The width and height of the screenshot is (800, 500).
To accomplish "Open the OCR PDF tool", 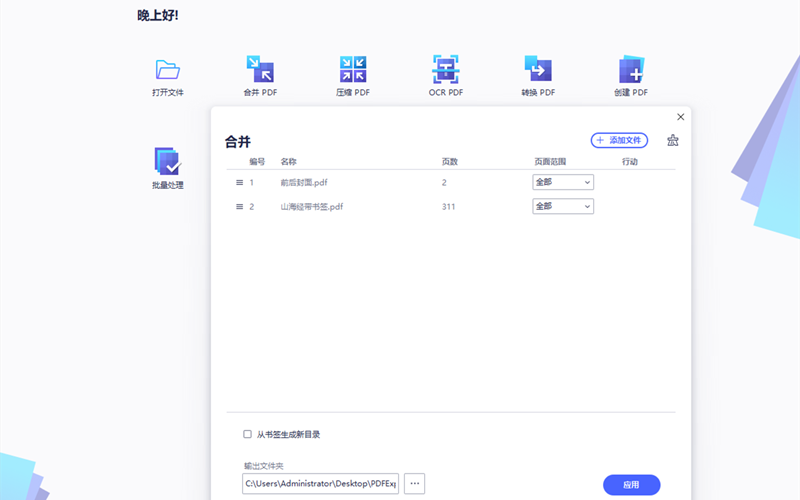I will tap(446, 70).
